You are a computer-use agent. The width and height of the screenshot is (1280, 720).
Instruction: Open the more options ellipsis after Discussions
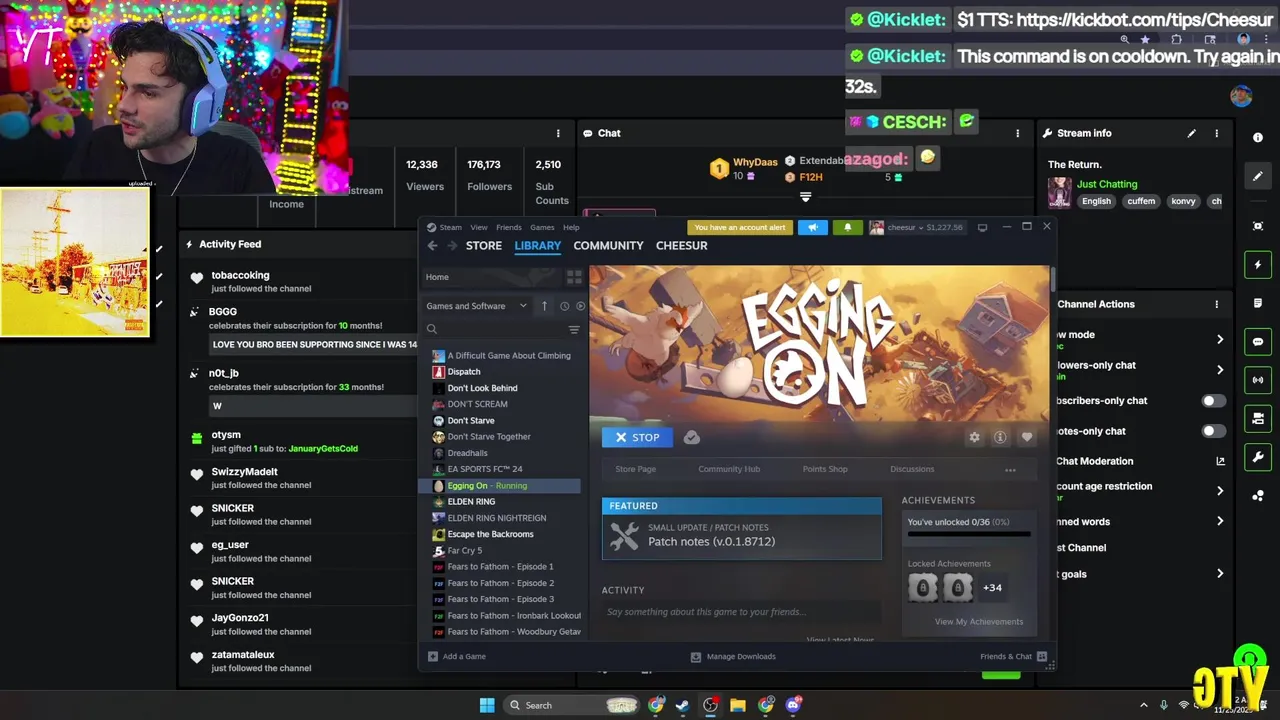point(1010,470)
